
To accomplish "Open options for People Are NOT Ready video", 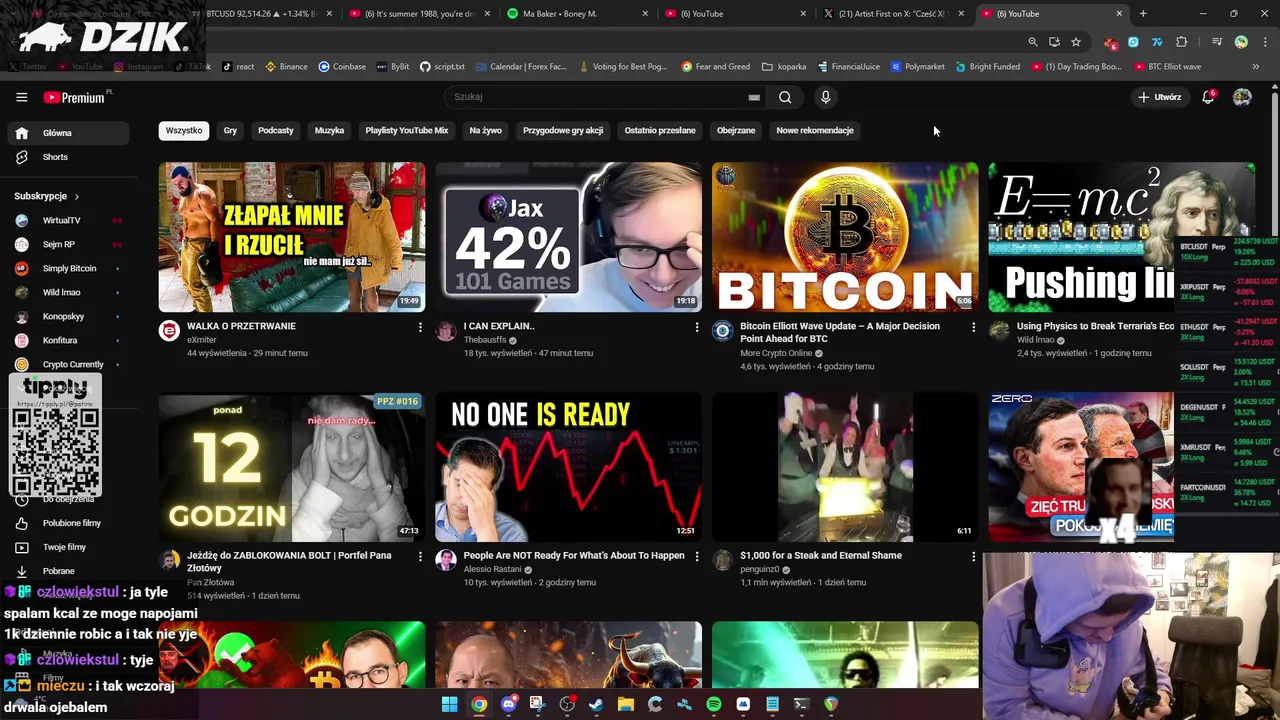I will (697, 556).
